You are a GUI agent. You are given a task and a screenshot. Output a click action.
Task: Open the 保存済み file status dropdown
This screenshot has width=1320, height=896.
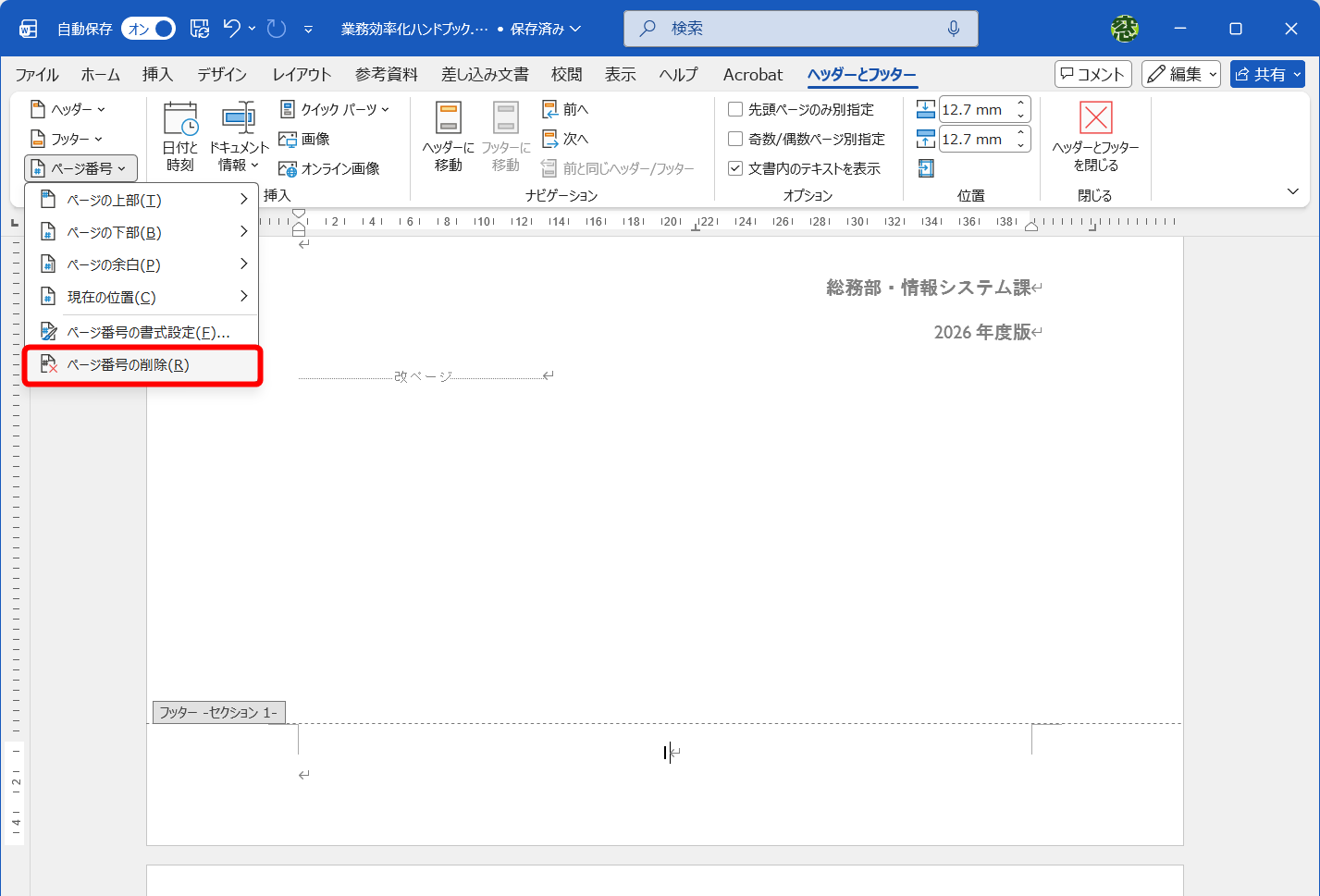546,29
